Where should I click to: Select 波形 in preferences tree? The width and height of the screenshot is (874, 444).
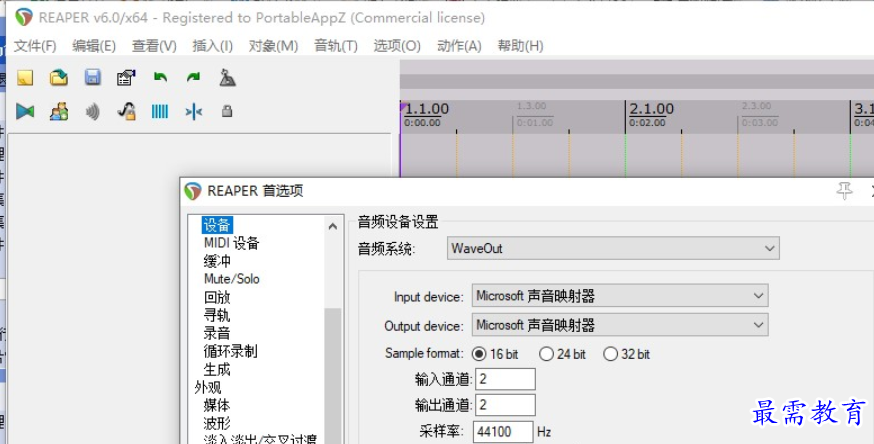(x=217, y=423)
